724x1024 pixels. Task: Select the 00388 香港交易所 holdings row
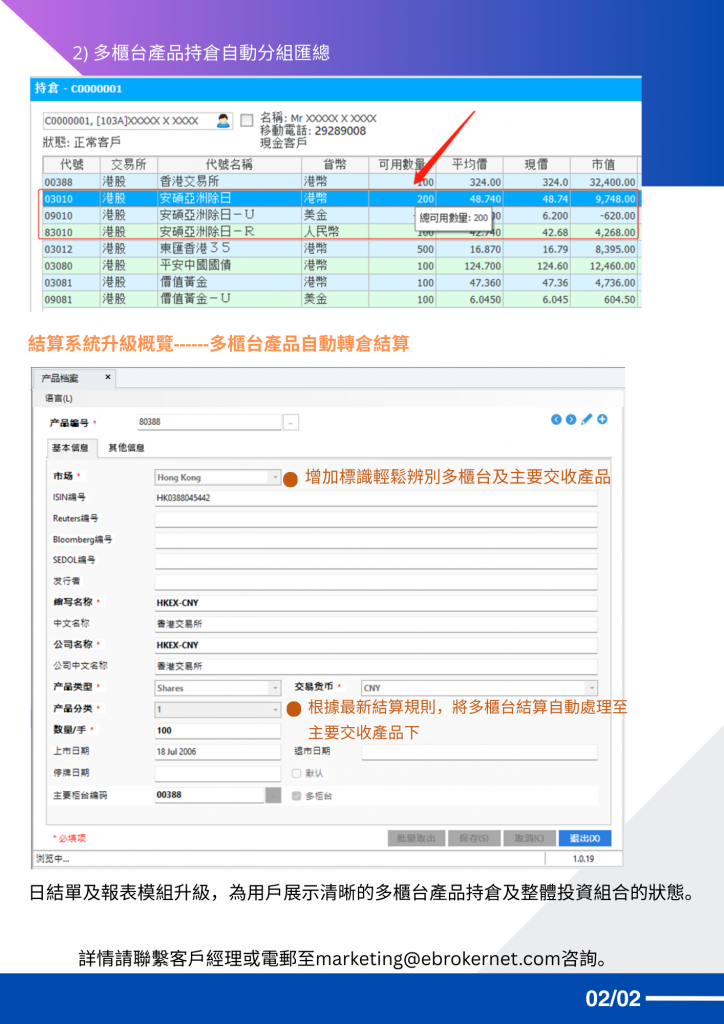pos(340,182)
